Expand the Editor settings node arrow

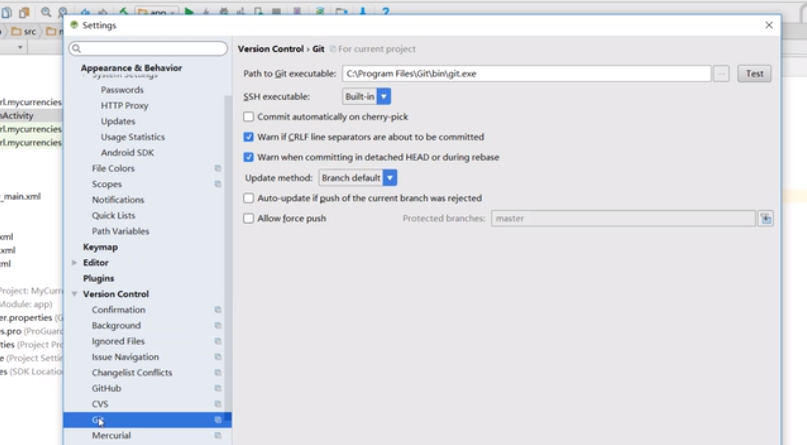point(75,262)
